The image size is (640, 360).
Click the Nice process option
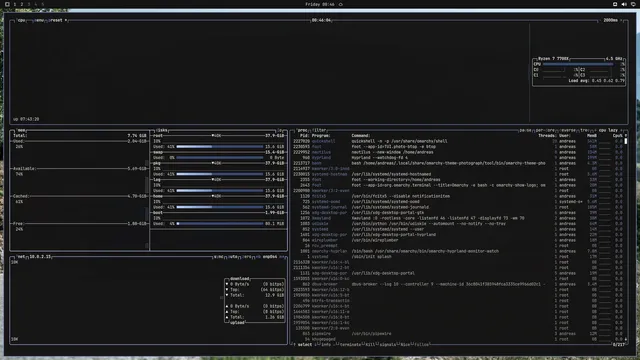point(404,345)
